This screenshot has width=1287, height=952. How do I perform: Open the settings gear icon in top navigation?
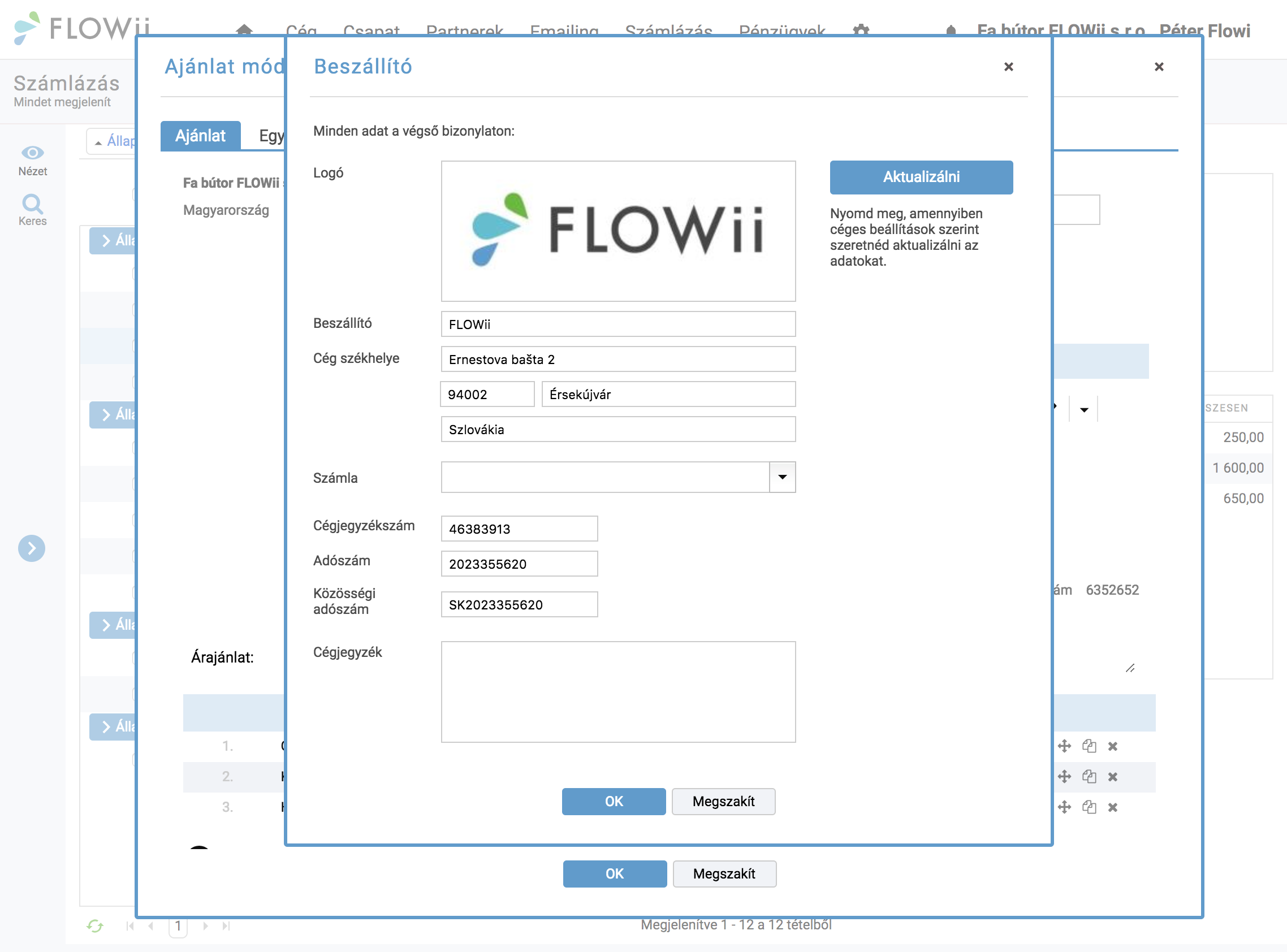pyautogui.click(x=861, y=30)
